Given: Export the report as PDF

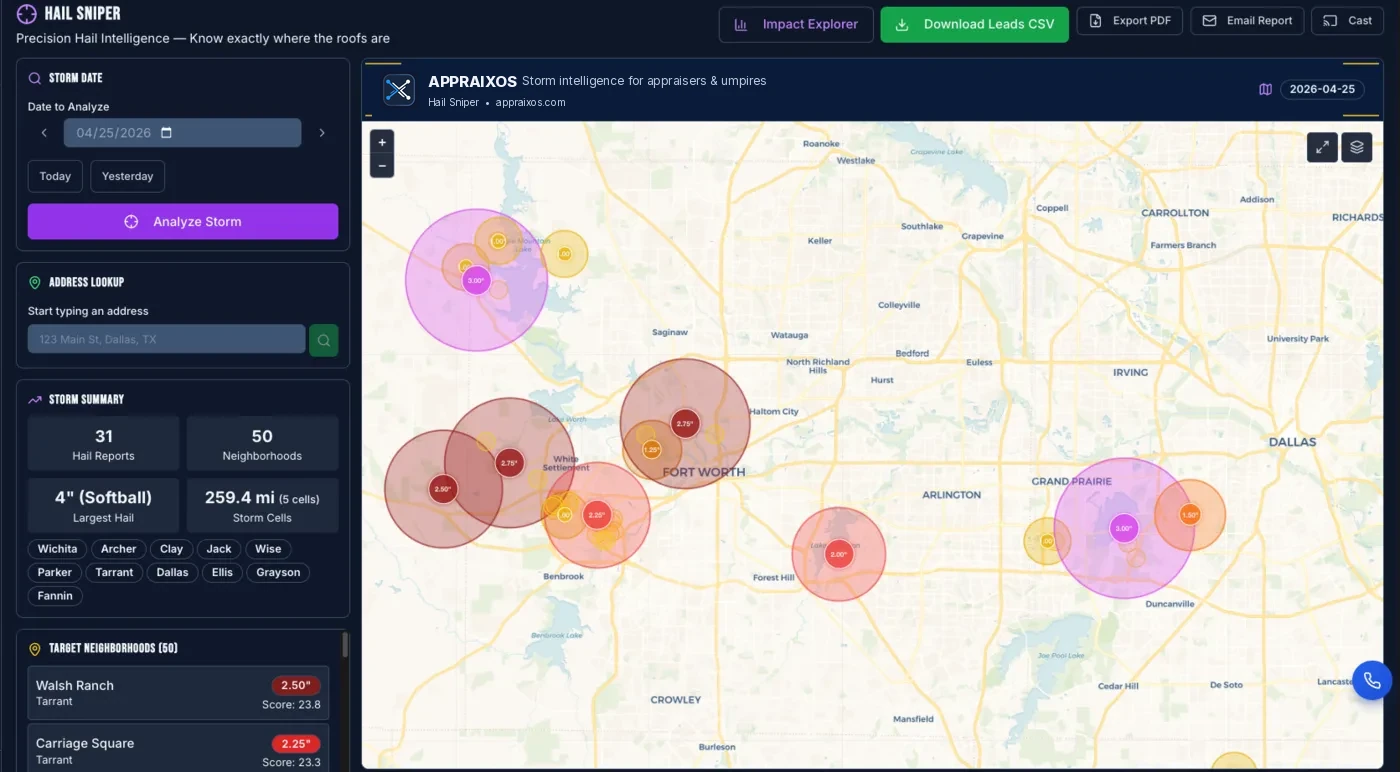Looking at the screenshot, I should pos(1129,21).
